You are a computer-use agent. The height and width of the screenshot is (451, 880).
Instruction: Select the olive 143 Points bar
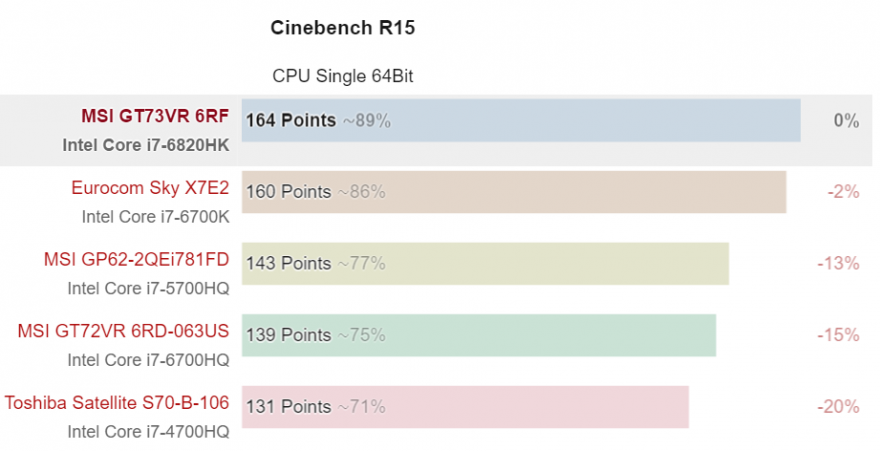pyautogui.click(x=485, y=264)
